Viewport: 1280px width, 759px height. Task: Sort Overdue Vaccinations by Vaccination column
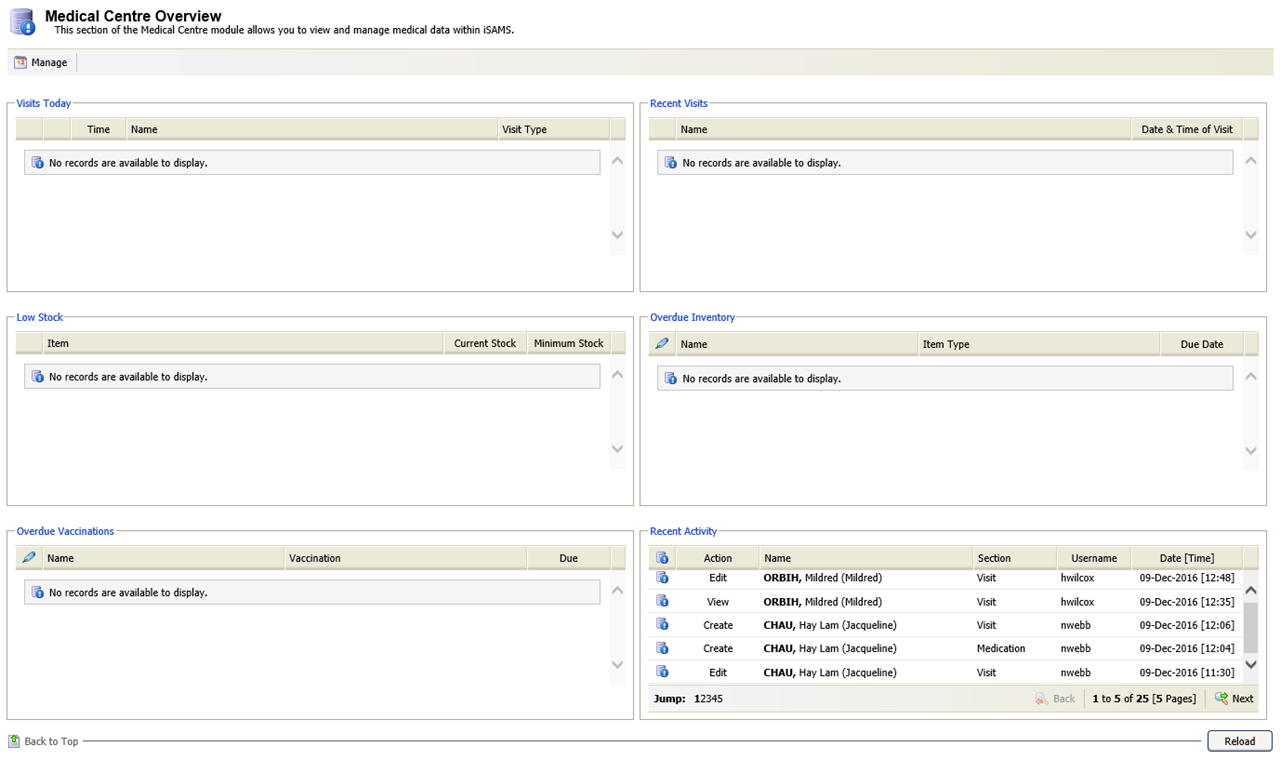(405, 558)
